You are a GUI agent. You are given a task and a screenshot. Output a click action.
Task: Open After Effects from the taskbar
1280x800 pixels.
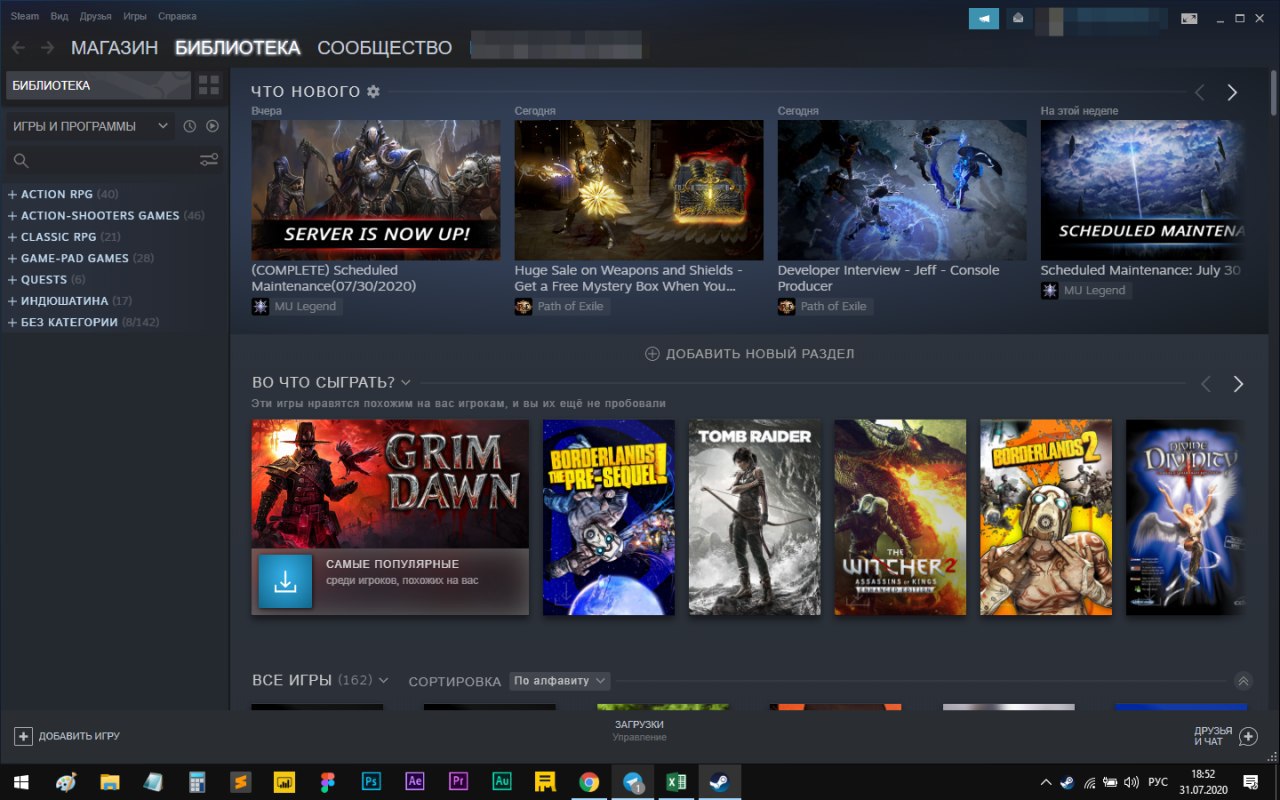414,782
